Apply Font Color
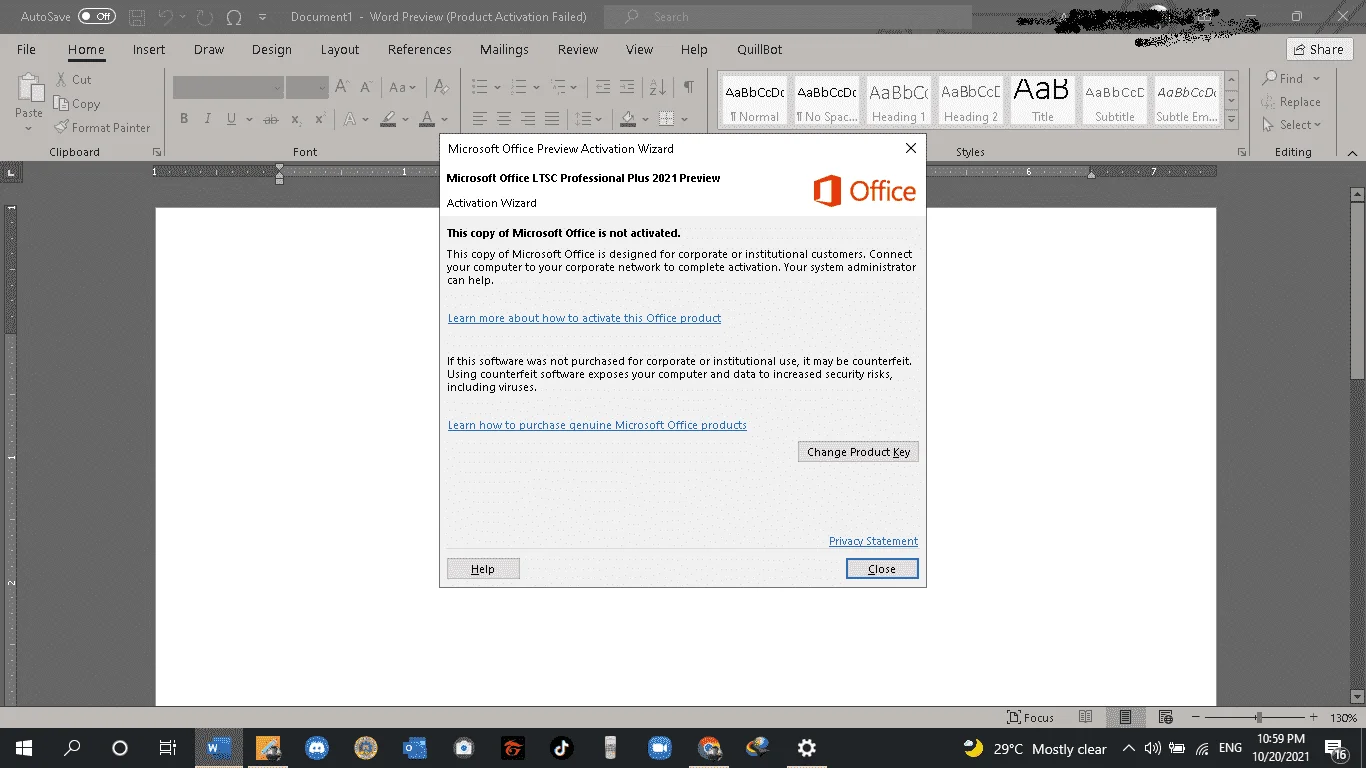The width and height of the screenshot is (1366, 768). point(427,119)
